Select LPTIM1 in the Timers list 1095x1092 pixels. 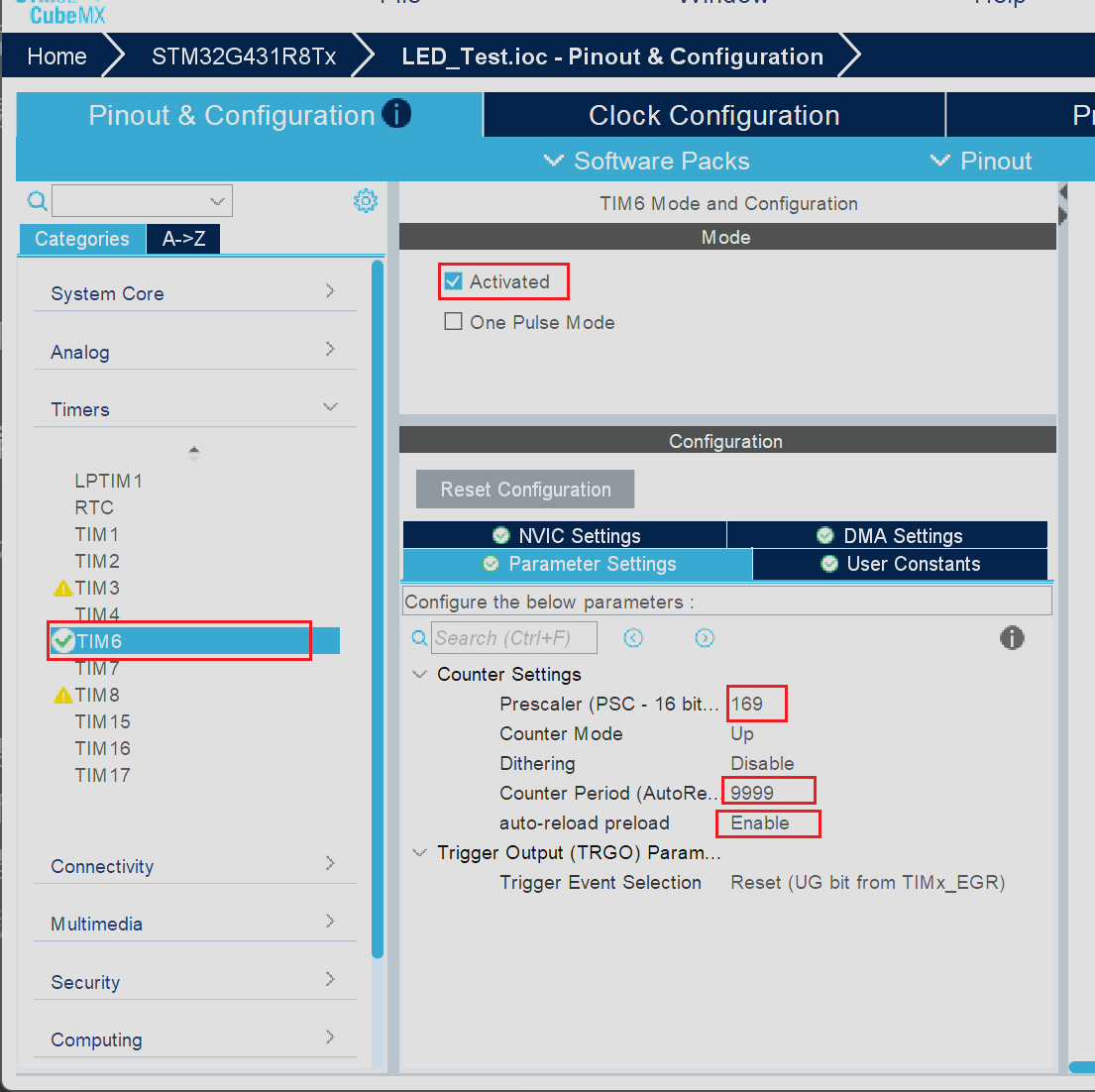[x=108, y=481]
